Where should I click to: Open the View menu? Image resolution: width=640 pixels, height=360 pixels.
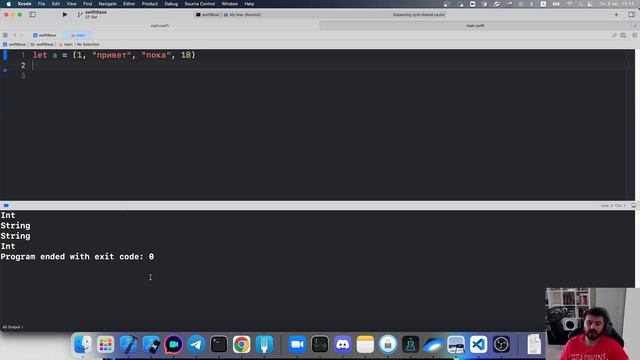[x=71, y=4]
